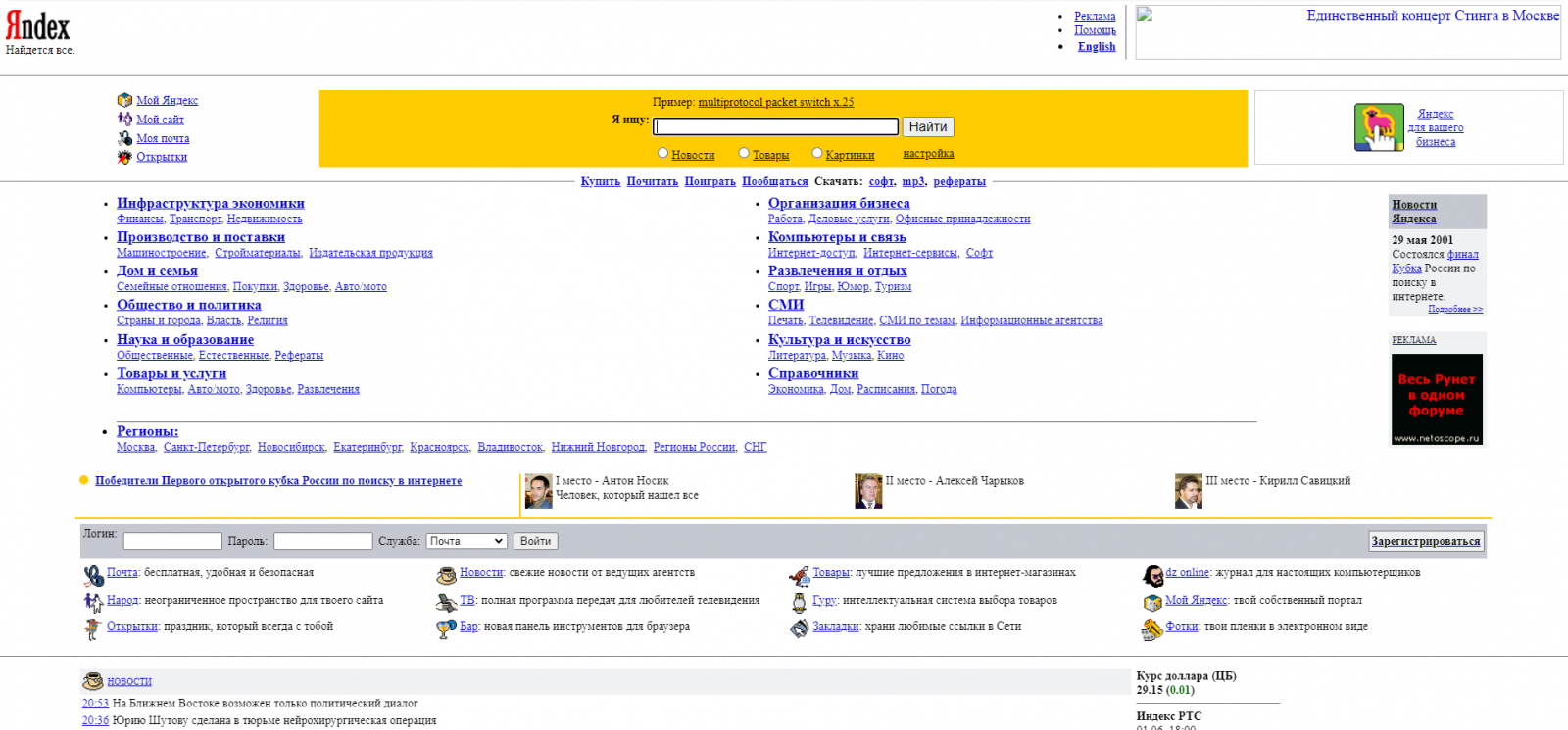Click the Народ service icon
The image size is (1568, 730).
94,602
